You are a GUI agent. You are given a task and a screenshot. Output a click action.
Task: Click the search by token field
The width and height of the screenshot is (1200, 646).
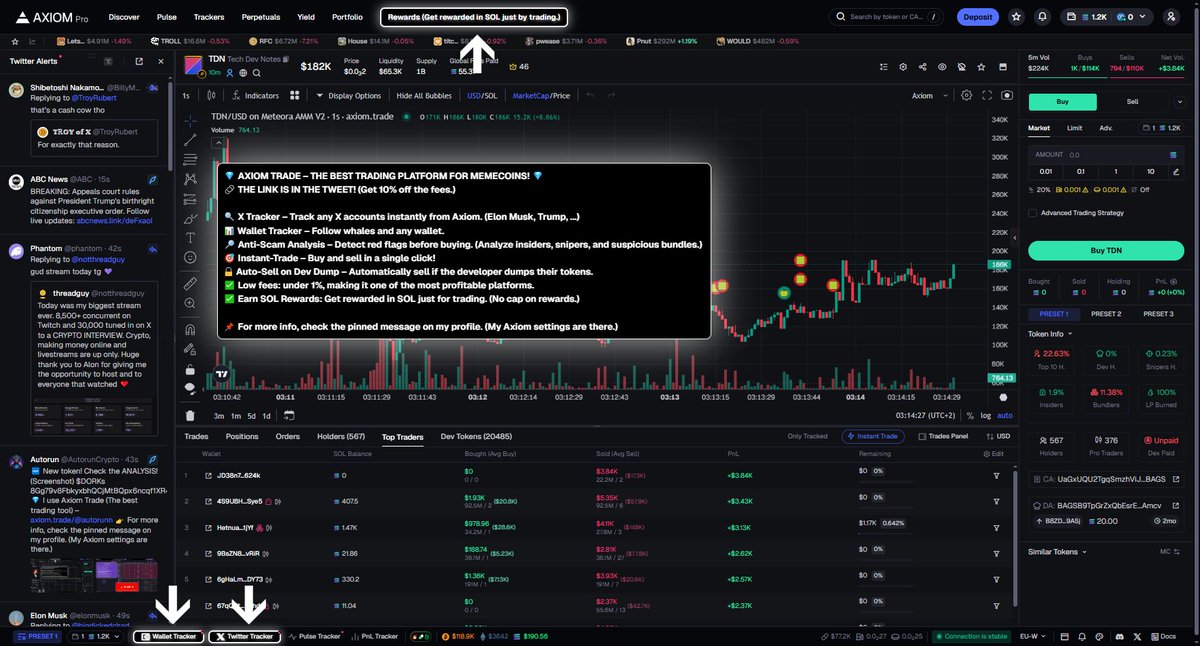(887, 17)
